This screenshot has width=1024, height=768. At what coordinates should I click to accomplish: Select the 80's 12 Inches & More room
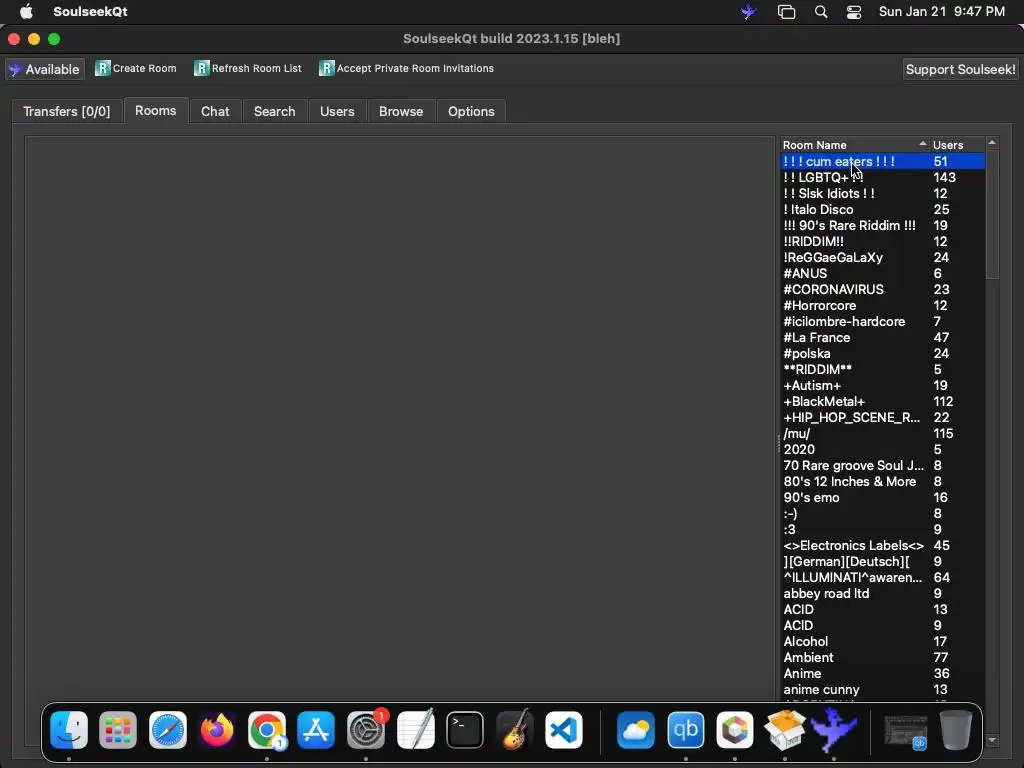882,481
